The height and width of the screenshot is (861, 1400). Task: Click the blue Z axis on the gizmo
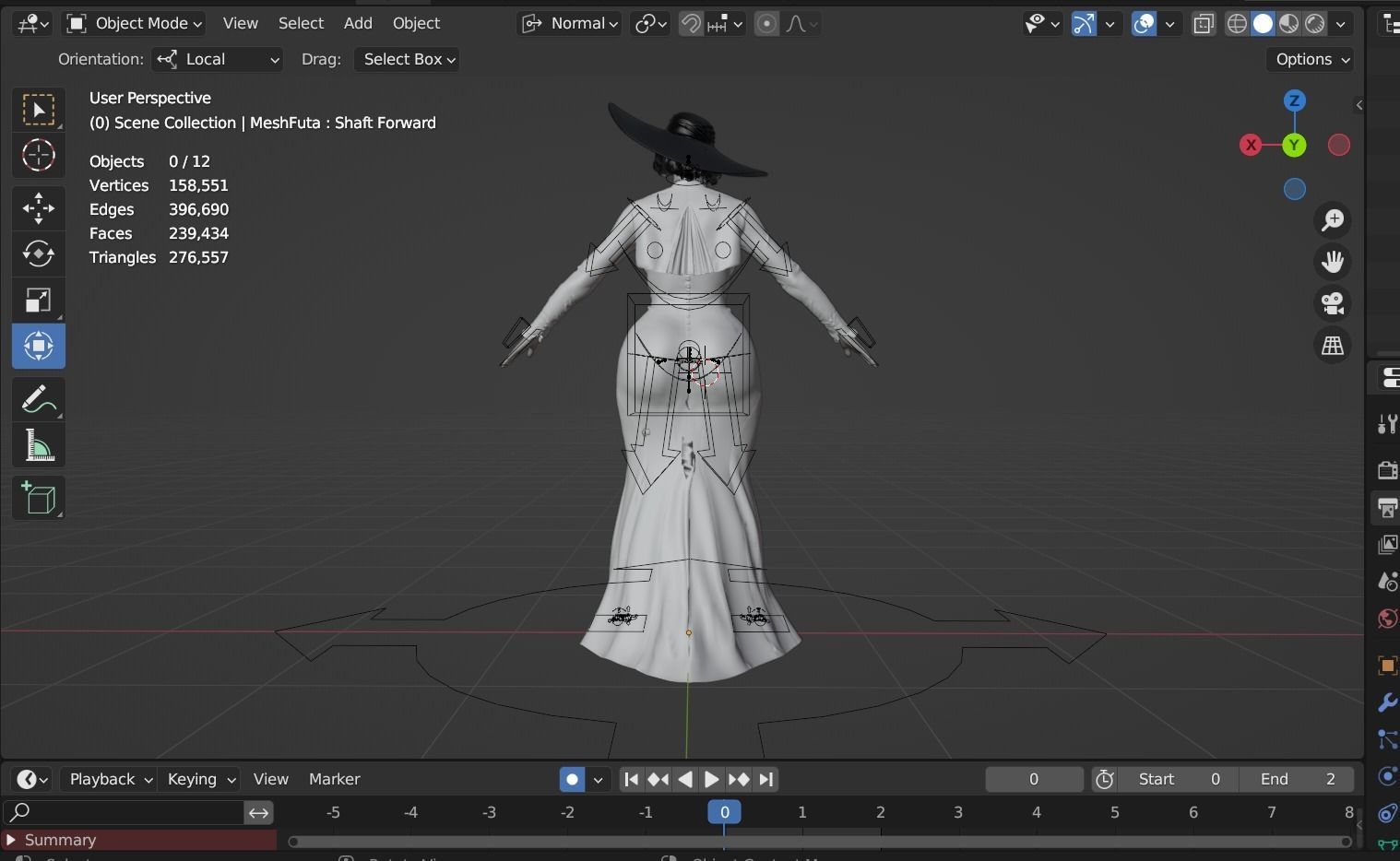coord(1295,100)
